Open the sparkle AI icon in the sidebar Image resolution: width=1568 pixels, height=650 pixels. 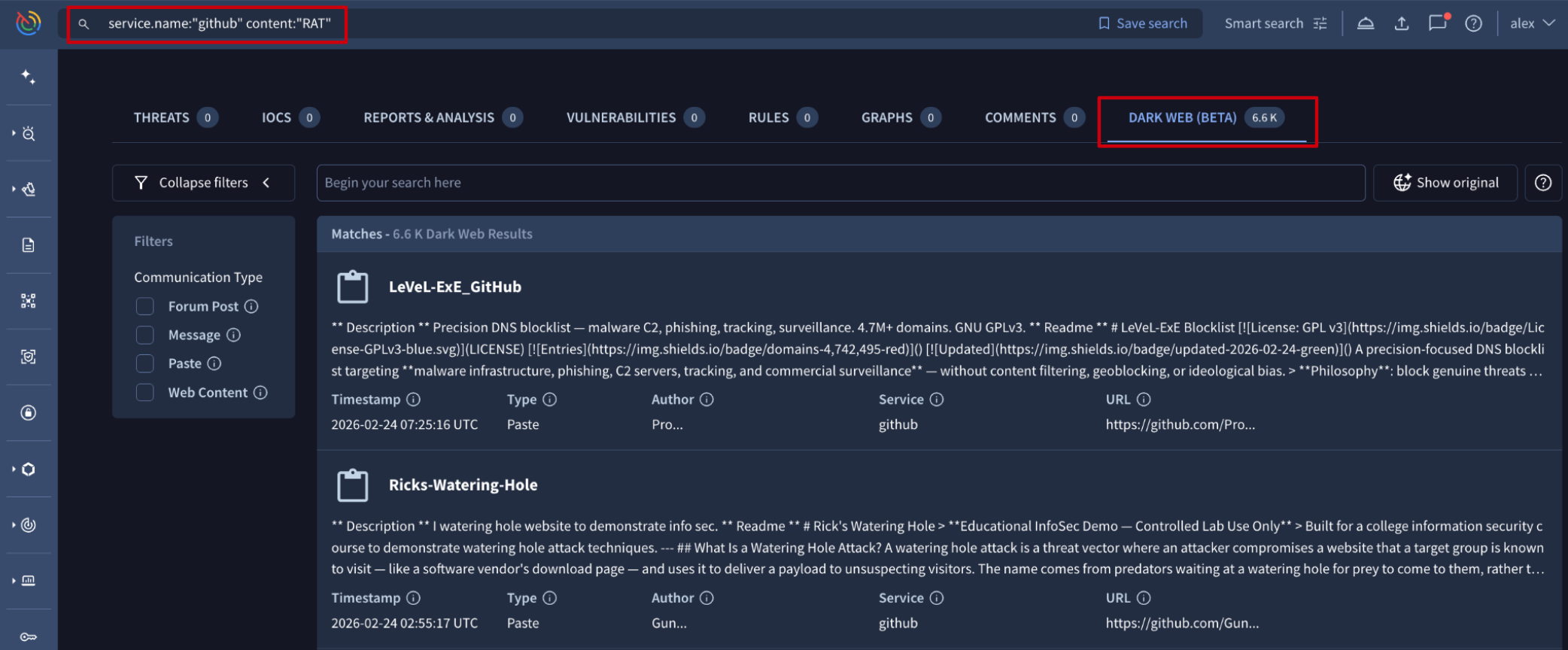coord(28,76)
